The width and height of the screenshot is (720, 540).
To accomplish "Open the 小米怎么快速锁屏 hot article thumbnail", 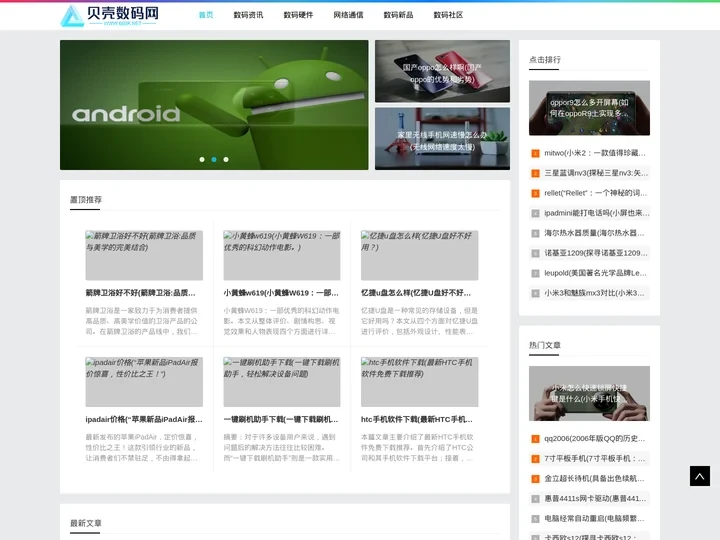I will (x=589, y=394).
